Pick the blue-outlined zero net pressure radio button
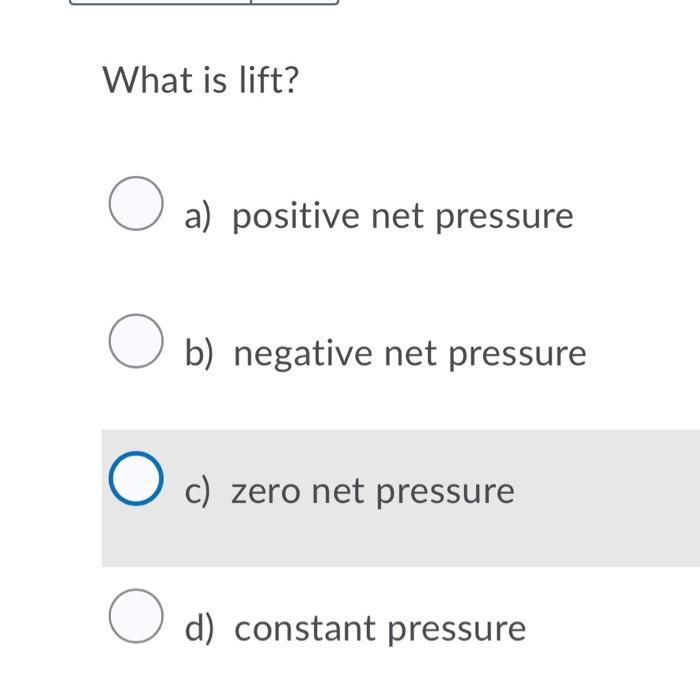The width and height of the screenshot is (700, 679). pos(136,478)
